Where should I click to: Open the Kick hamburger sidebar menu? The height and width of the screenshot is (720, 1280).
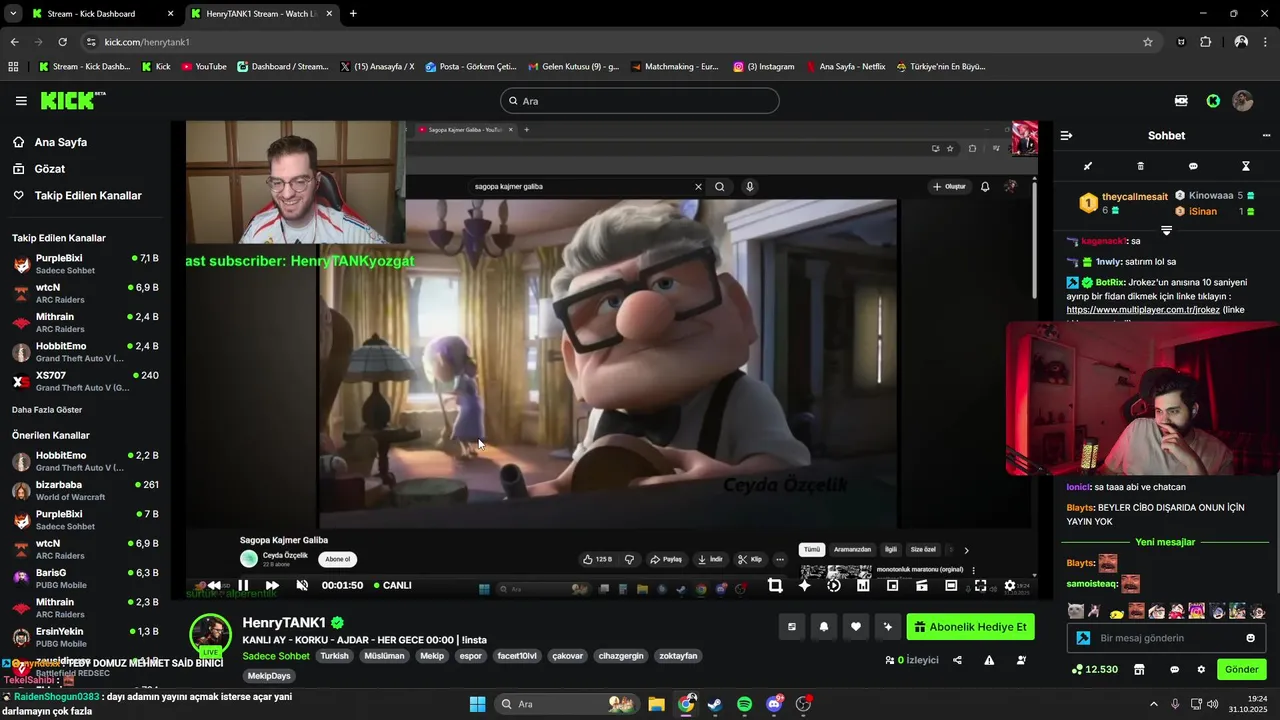point(21,101)
